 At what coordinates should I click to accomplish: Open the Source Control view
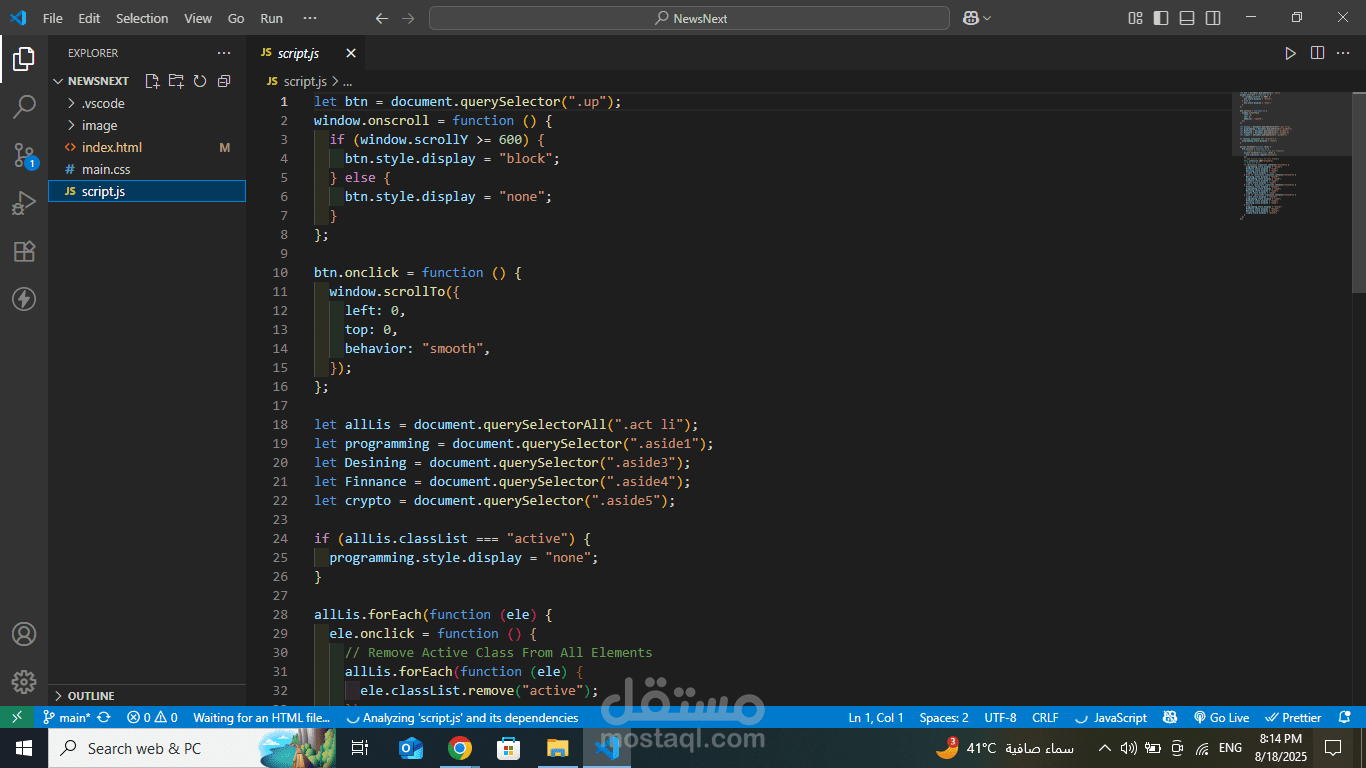click(x=24, y=155)
